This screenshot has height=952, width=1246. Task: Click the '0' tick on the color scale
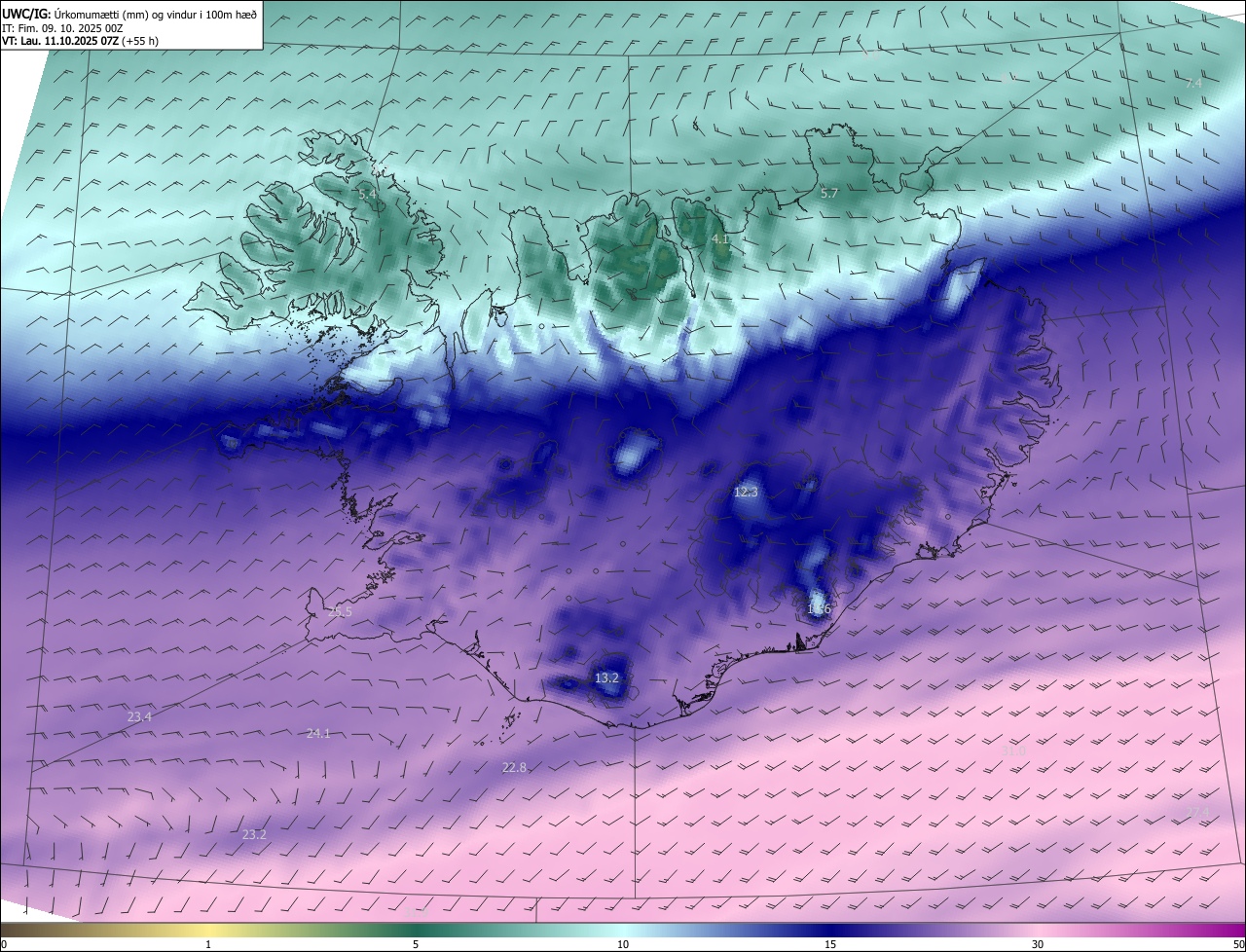(4, 944)
